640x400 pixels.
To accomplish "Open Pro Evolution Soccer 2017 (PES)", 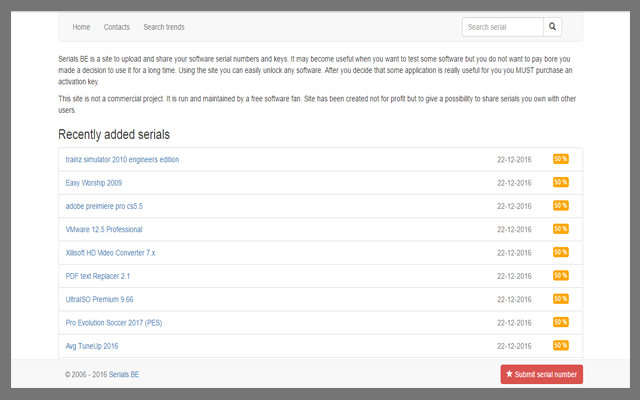I will point(113,323).
